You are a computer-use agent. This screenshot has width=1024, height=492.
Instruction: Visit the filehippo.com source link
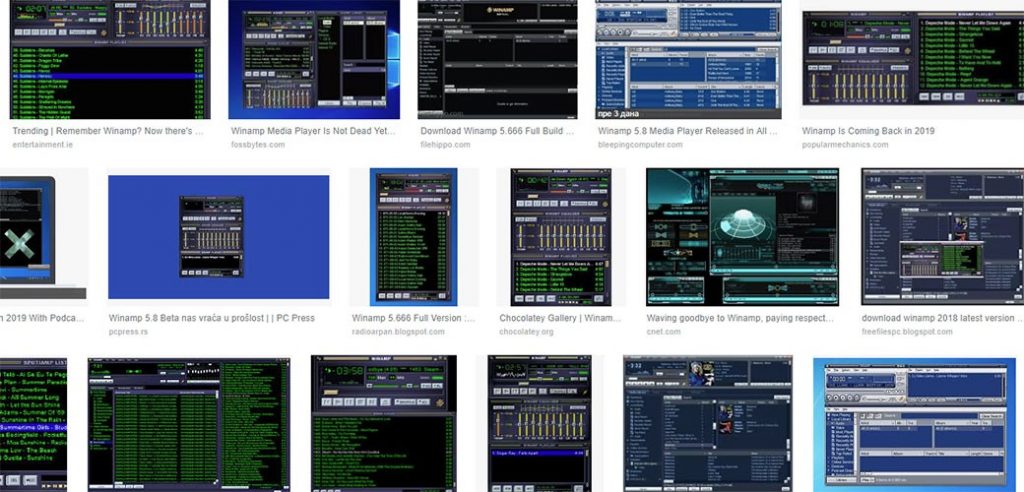[445, 144]
